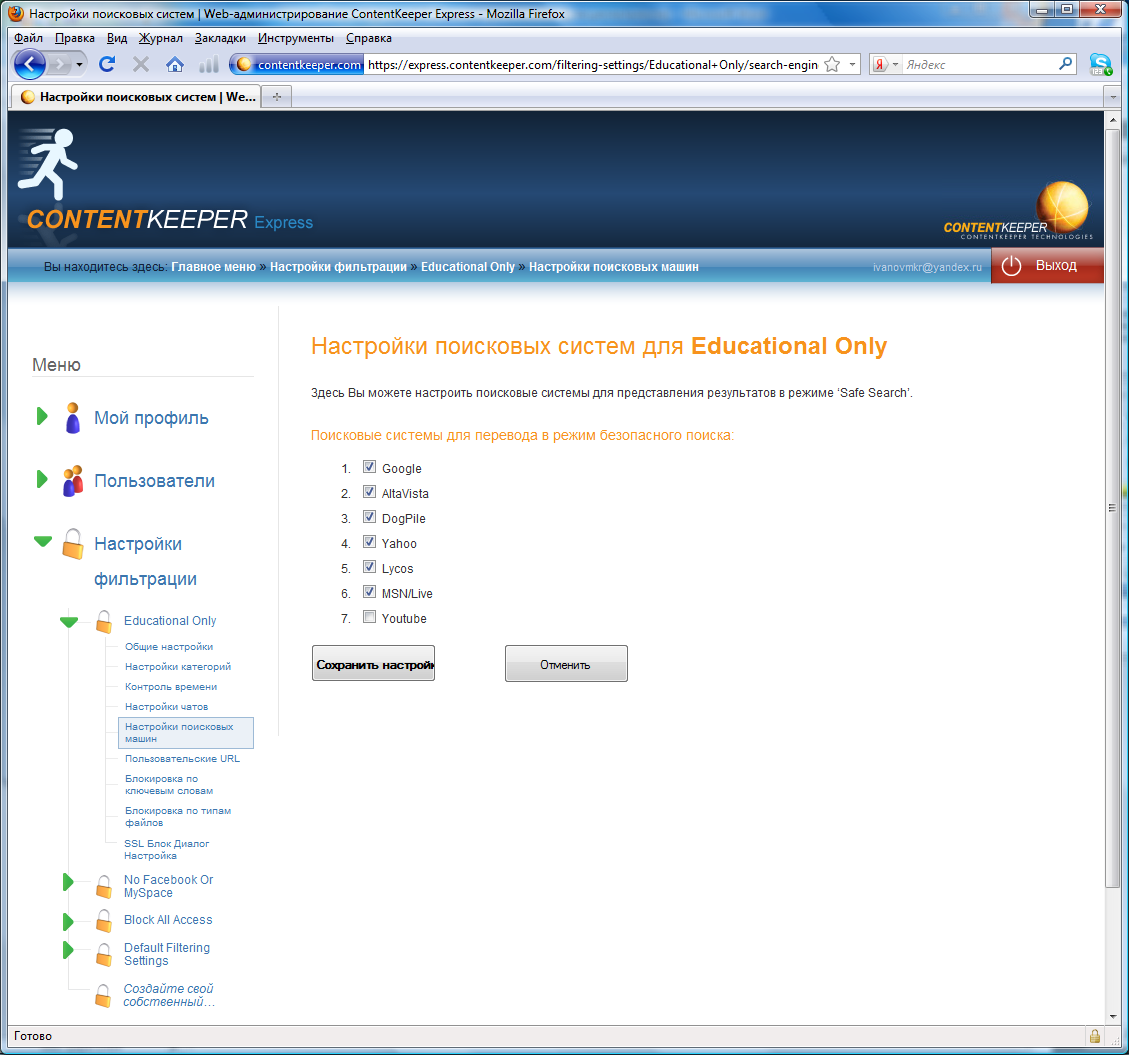The height and width of the screenshot is (1055, 1129).
Task: Click the padlock icon next to Educational Only
Action: pos(104,621)
